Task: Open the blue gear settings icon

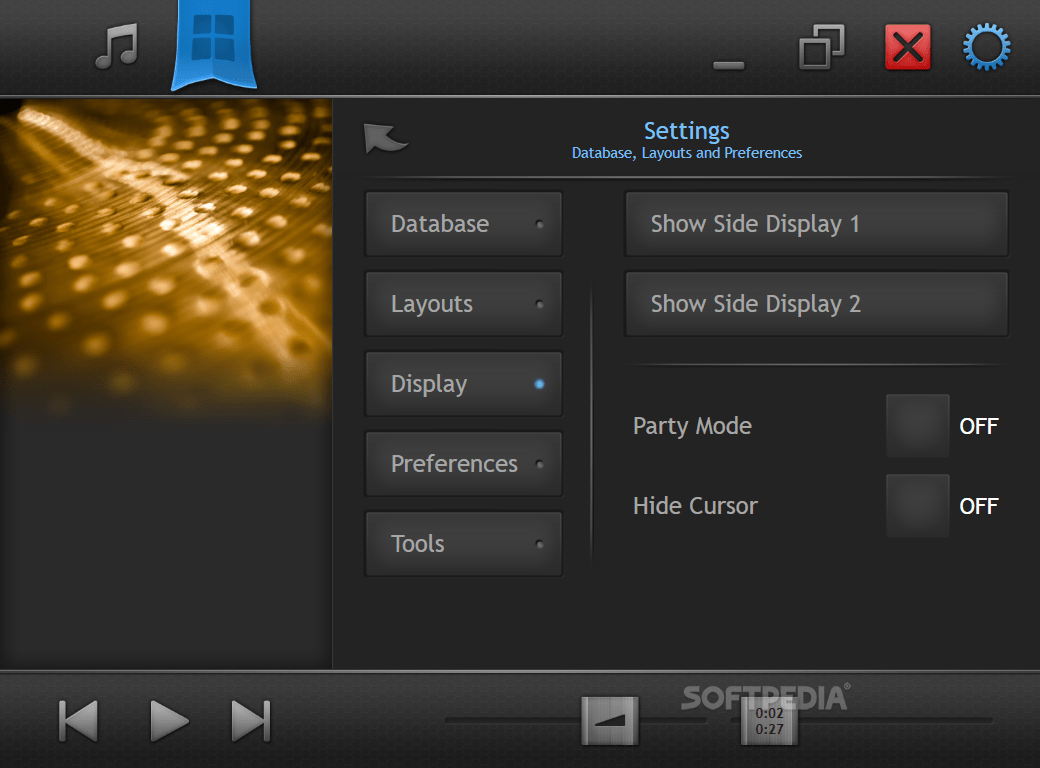Action: (x=986, y=47)
